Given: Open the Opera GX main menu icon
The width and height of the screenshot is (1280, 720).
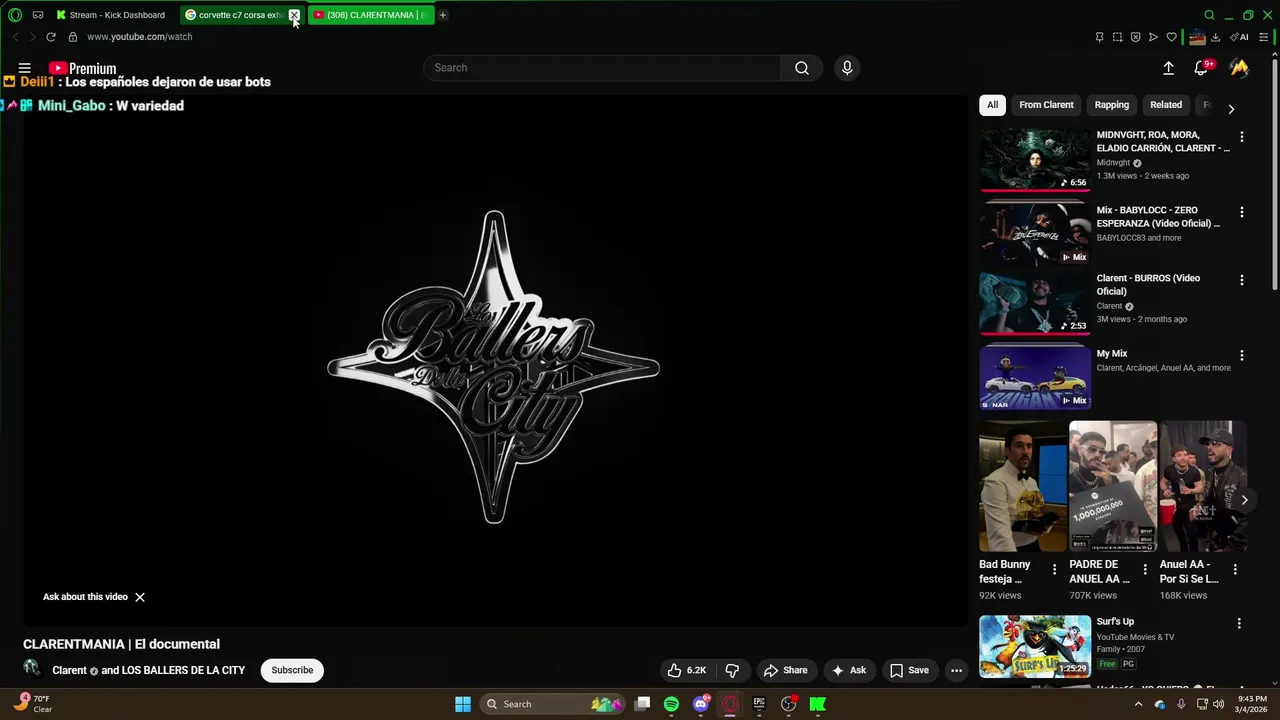Looking at the screenshot, I should [15, 15].
